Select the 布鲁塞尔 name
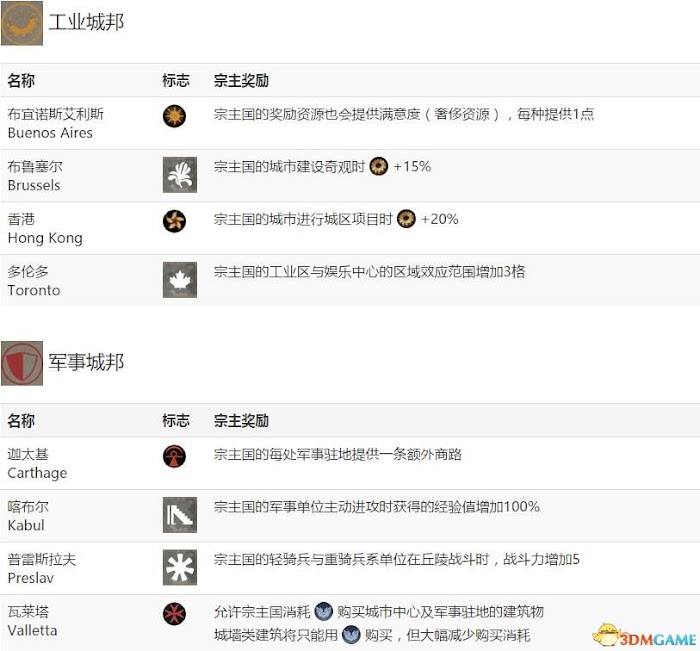Viewport: 700px width, 651px height. pos(35,167)
